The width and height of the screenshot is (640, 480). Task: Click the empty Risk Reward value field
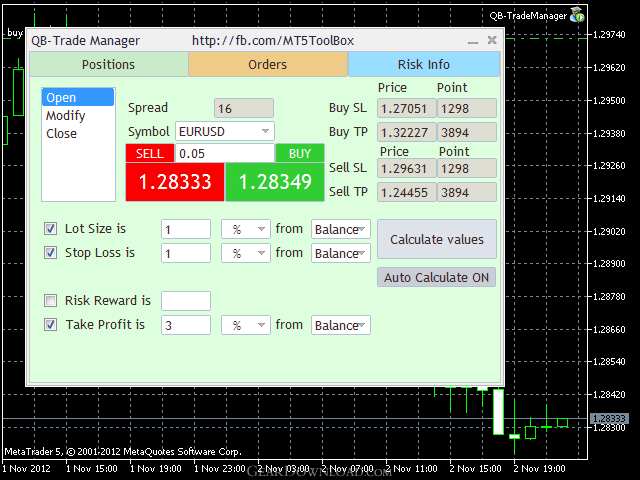(186, 301)
